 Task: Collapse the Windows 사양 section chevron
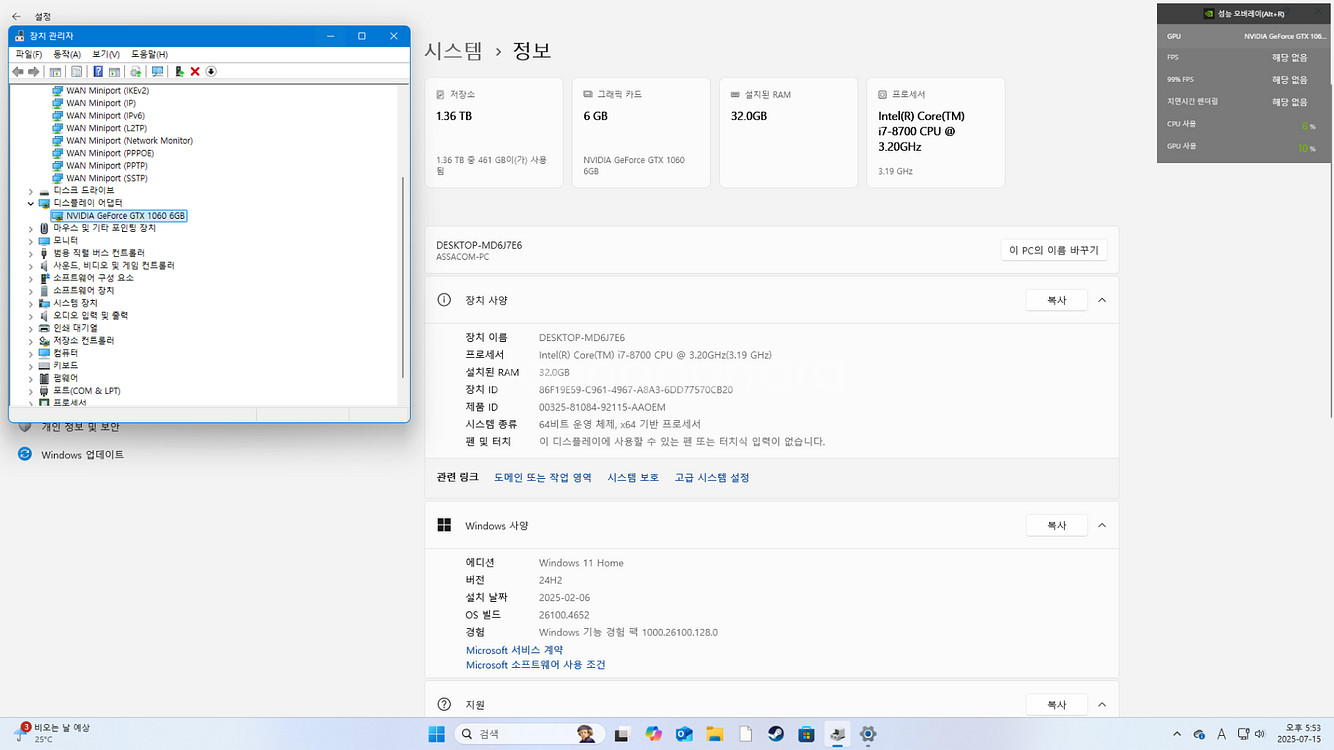1102,525
